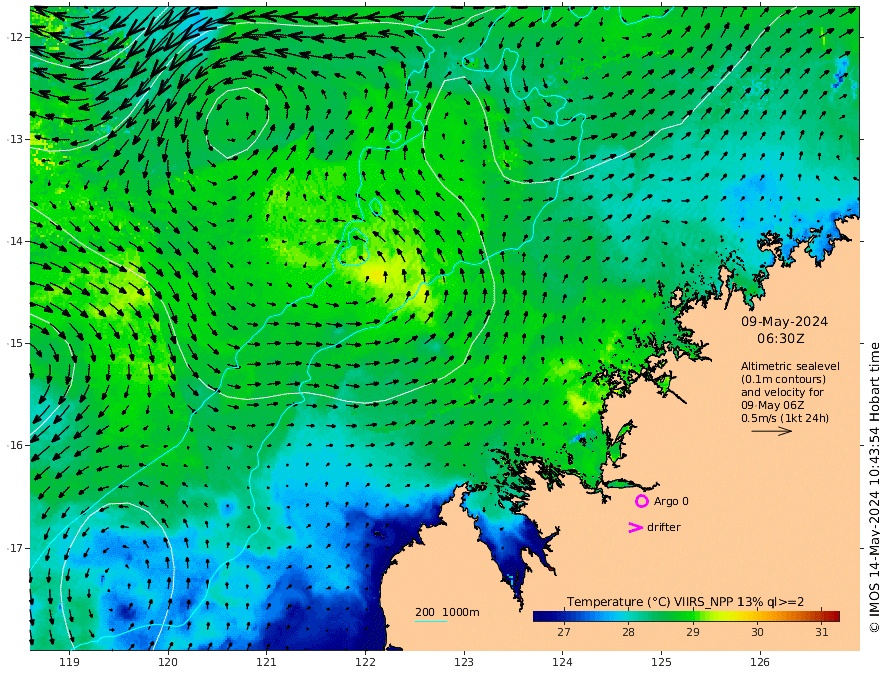Click the IMOS copyright timestamp text

874,488
